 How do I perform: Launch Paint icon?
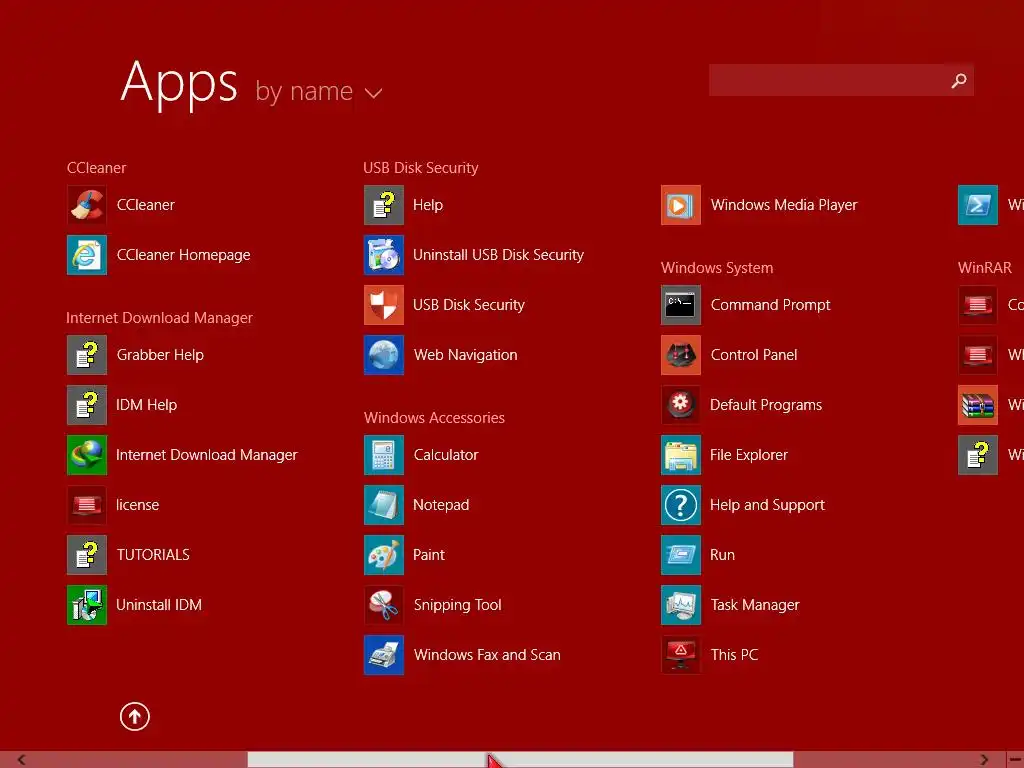(384, 555)
